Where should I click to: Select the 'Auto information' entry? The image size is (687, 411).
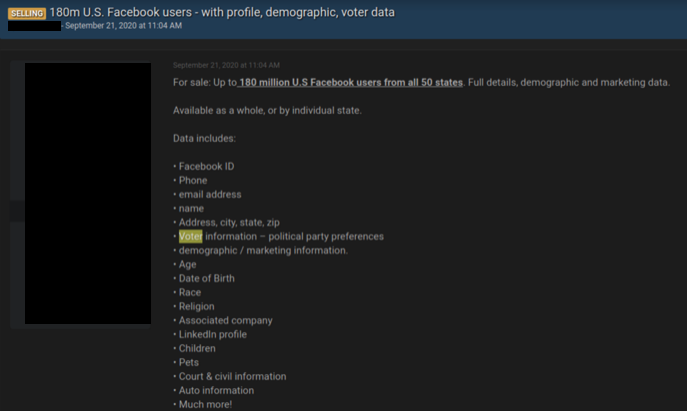[216, 391]
